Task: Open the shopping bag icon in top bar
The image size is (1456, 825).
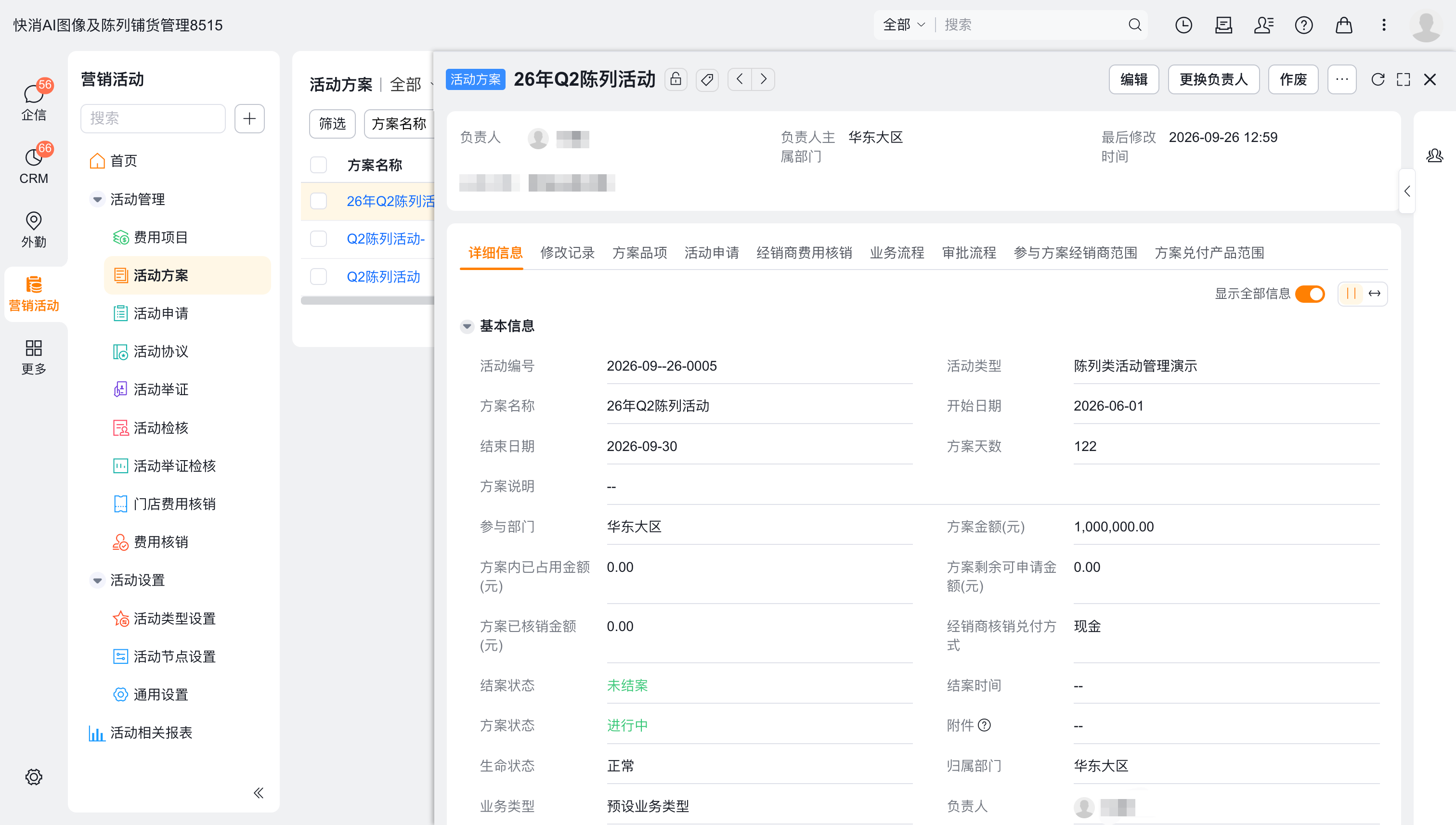Action: point(1344,25)
